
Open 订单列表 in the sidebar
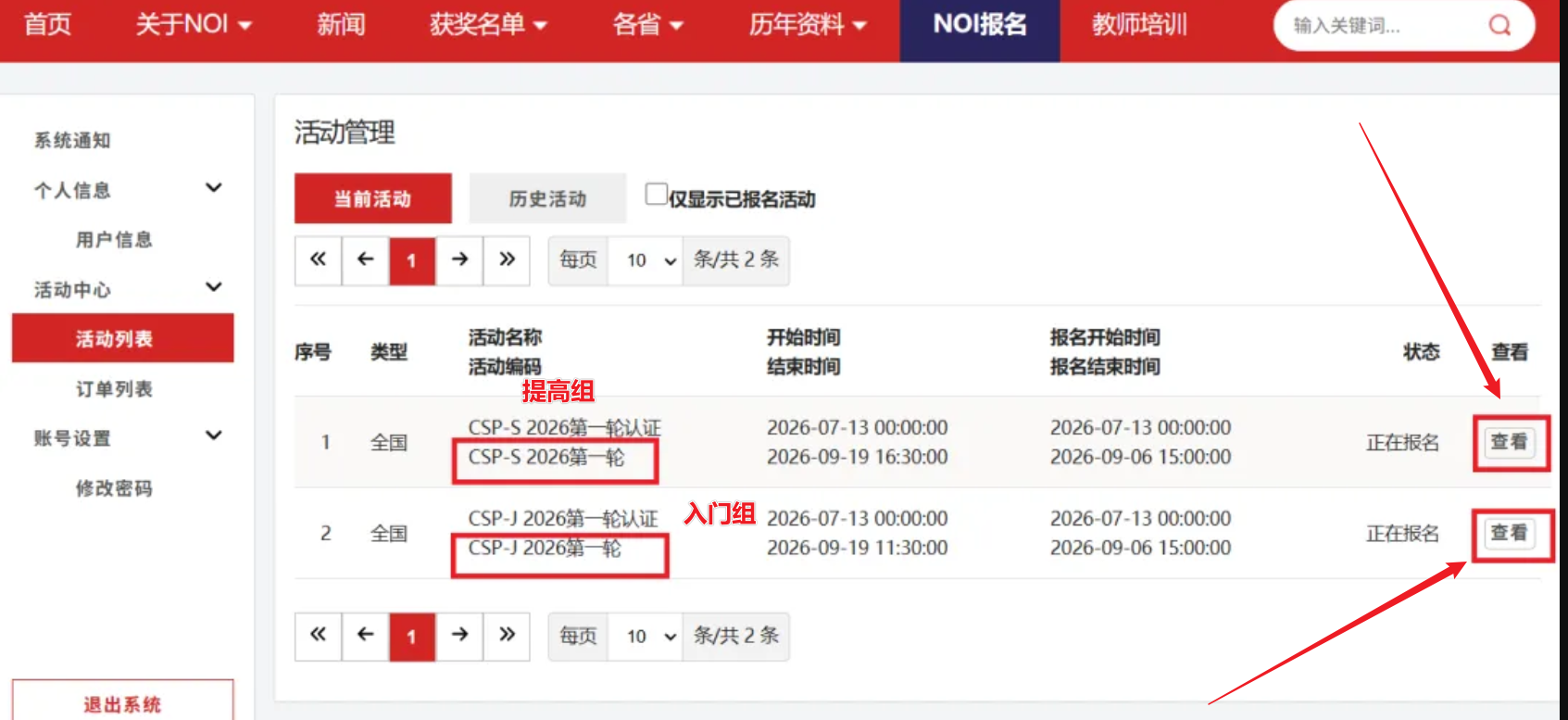114,389
